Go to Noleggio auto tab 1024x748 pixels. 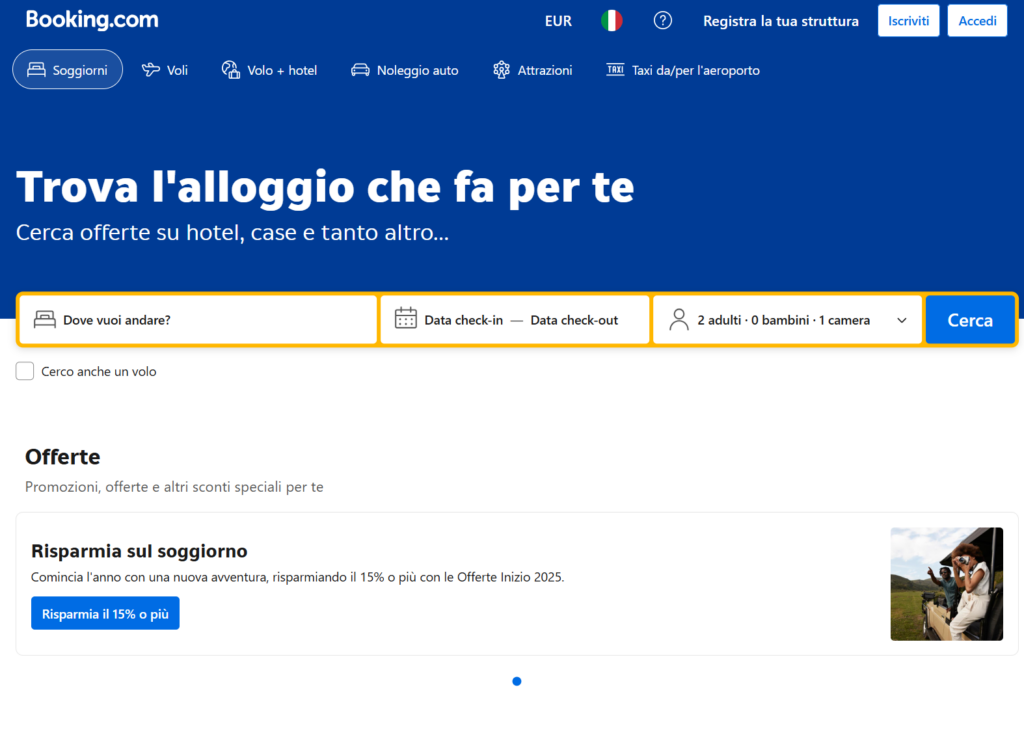404,70
